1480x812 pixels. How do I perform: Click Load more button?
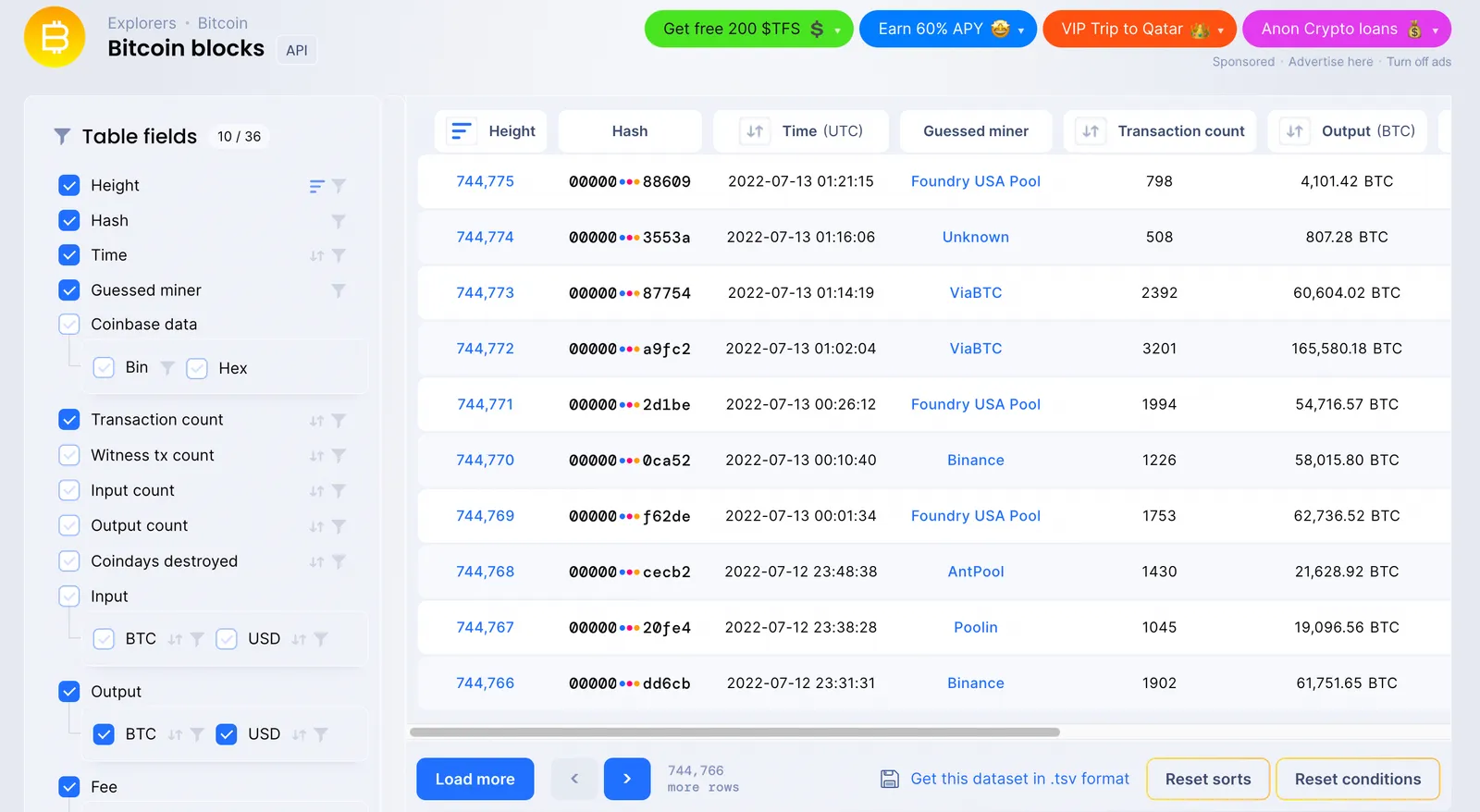click(475, 779)
